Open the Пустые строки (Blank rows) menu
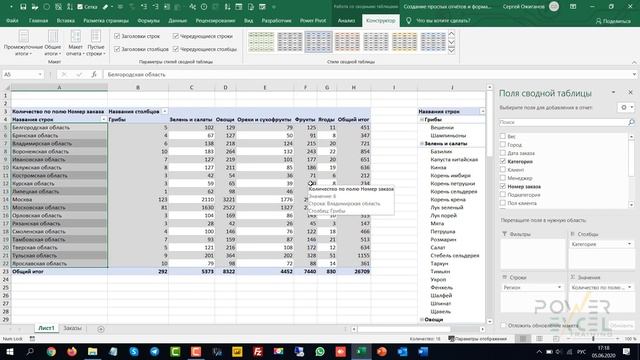 [x=96, y=43]
